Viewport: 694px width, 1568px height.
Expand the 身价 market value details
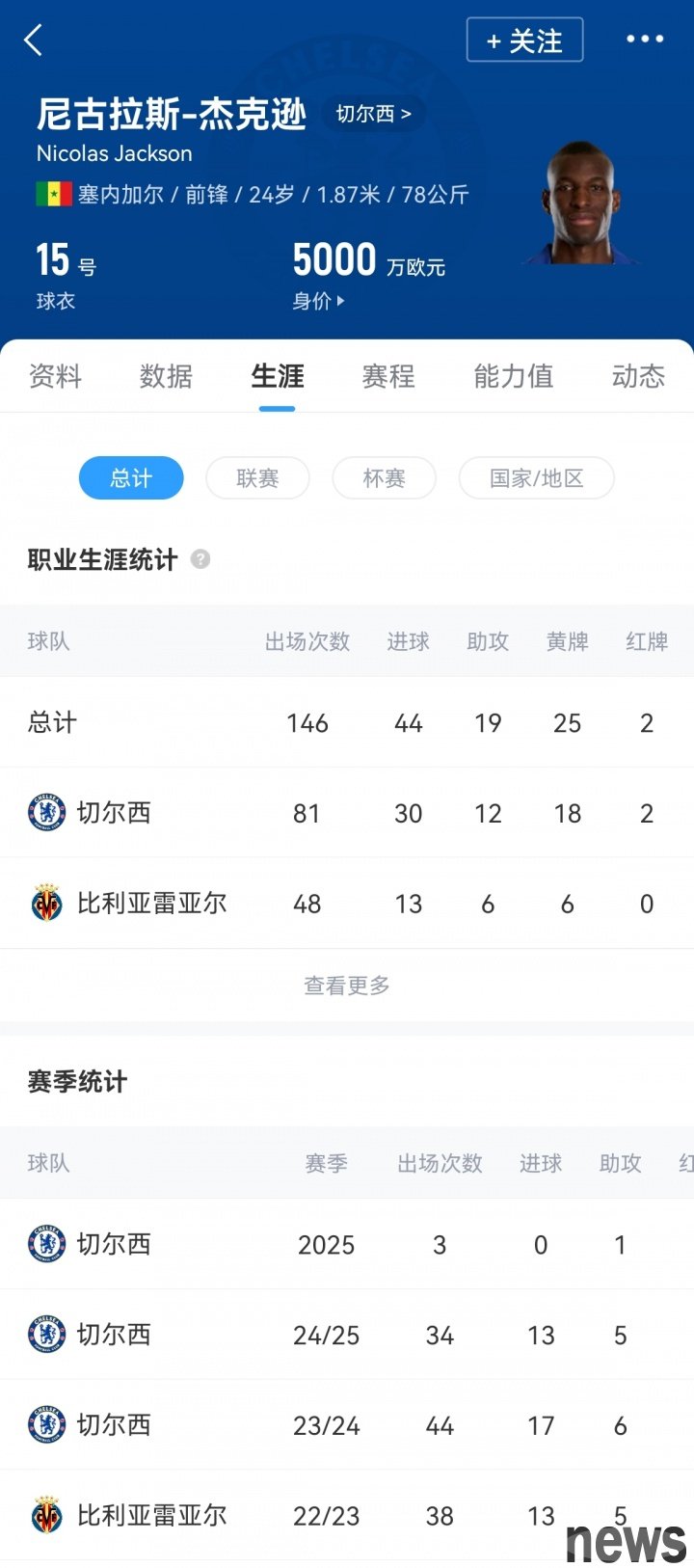(319, 301)
